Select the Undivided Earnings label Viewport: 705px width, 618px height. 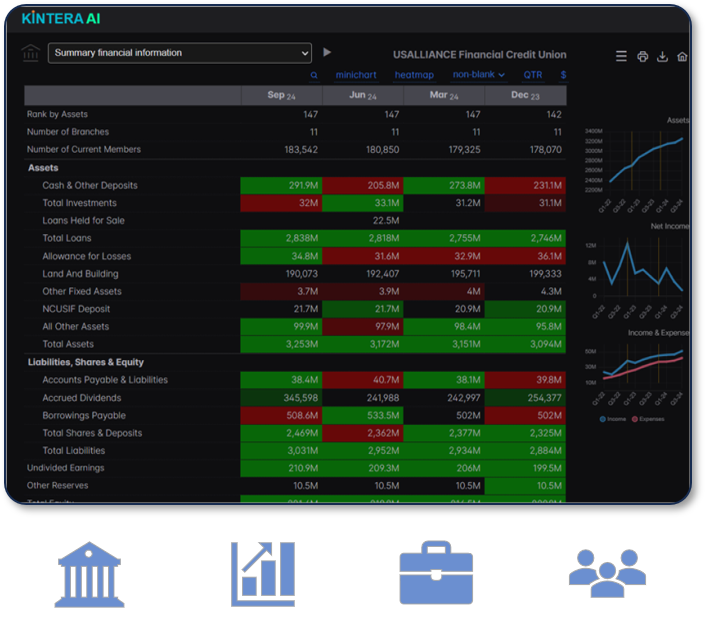pyautogui.click(x=66, y=468)
